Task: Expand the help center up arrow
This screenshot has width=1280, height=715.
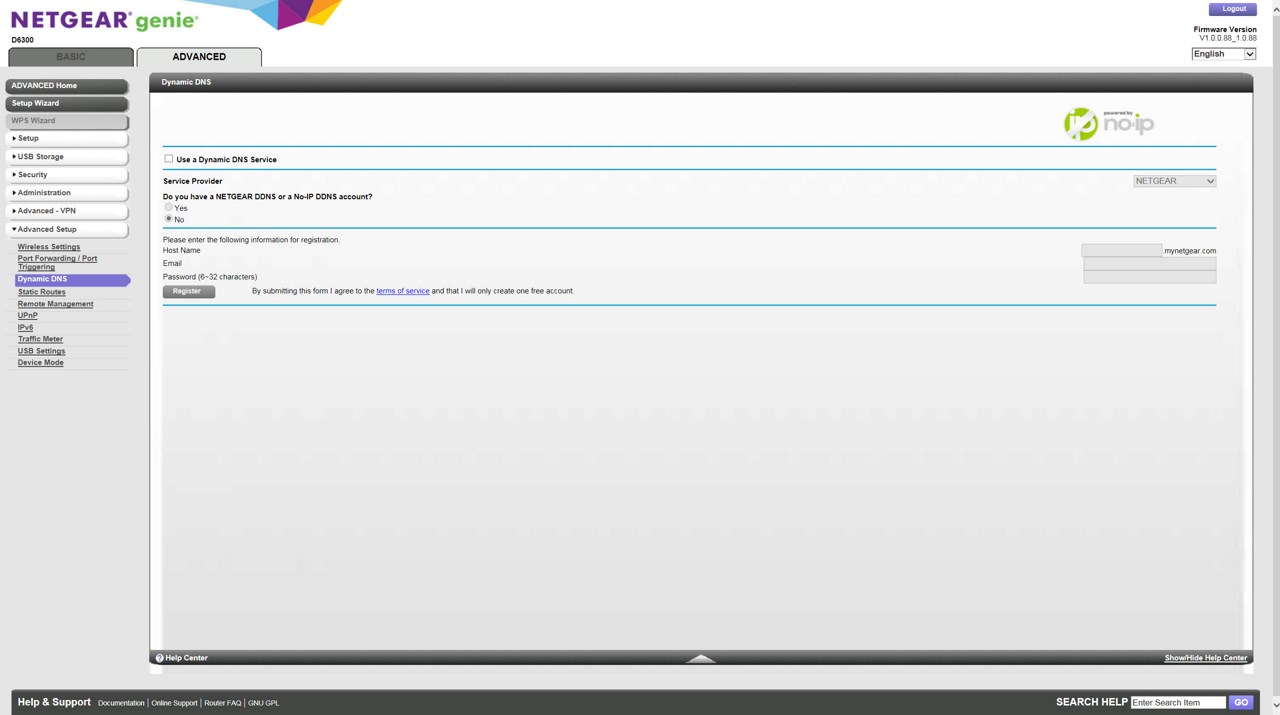Action: coord(701,658)
